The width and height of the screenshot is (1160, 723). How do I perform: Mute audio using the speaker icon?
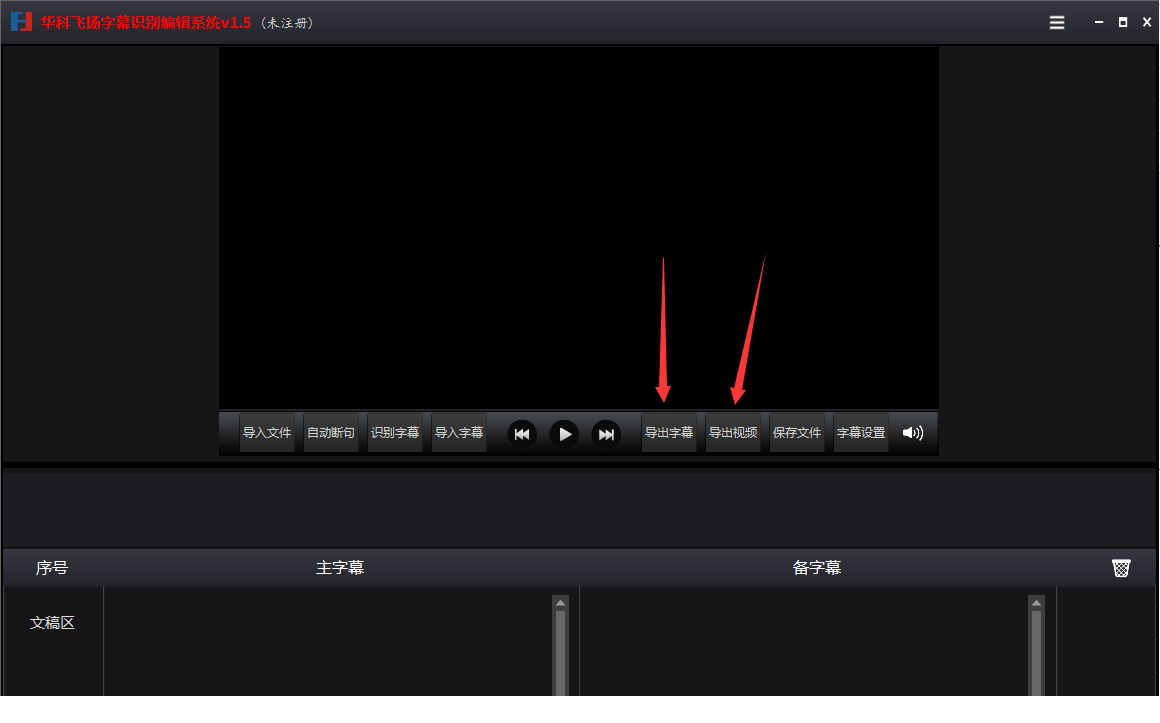(x=913, y=433)
